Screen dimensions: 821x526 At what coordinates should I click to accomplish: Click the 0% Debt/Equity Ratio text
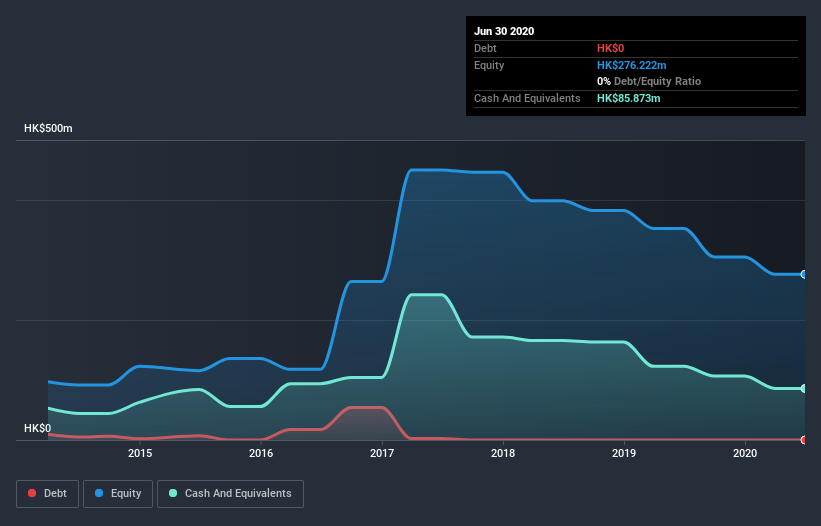point(649,81)
